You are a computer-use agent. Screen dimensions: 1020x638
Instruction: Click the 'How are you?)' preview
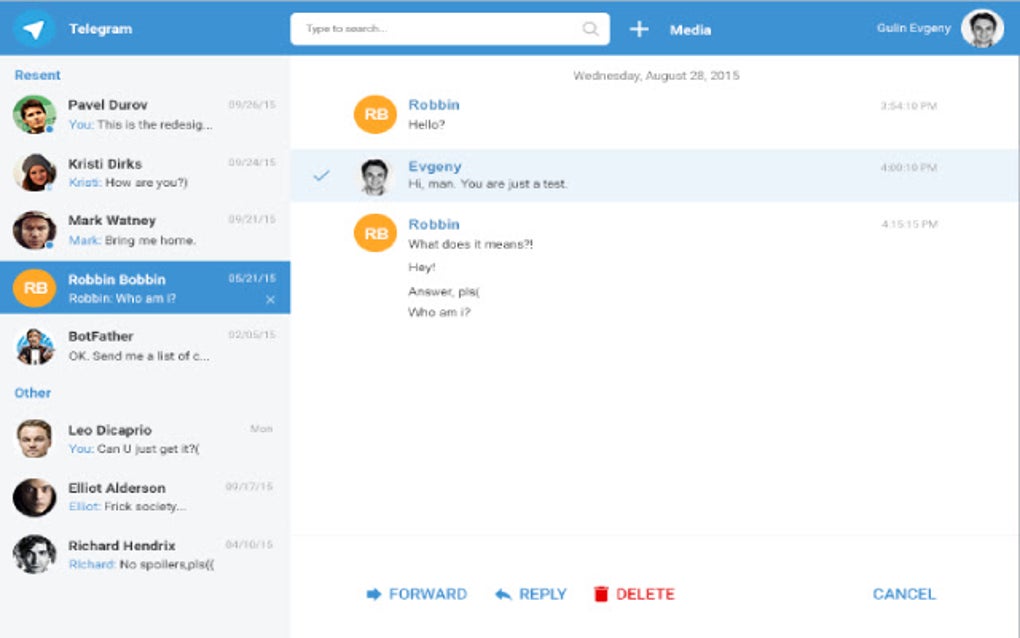pyautogui.click(x=146, y=183)
